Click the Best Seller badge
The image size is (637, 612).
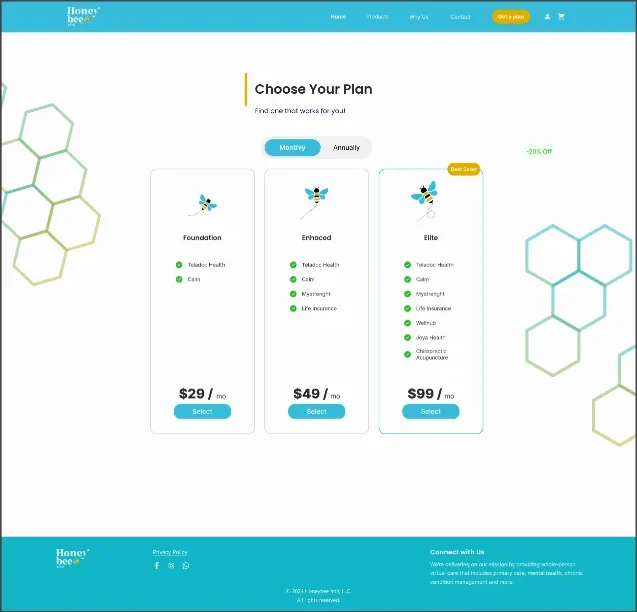(x=464, y=169)
